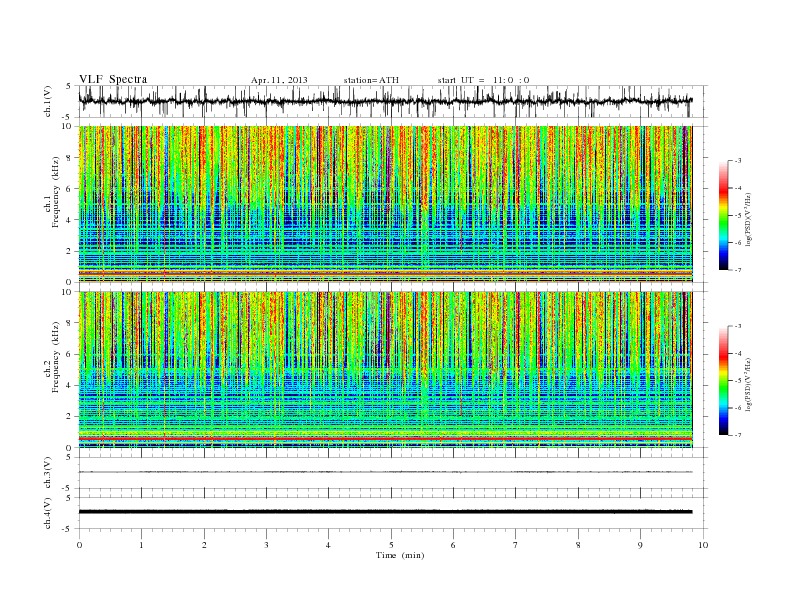Click time axis tick label "5" at bottom

[x=391, y=545]
